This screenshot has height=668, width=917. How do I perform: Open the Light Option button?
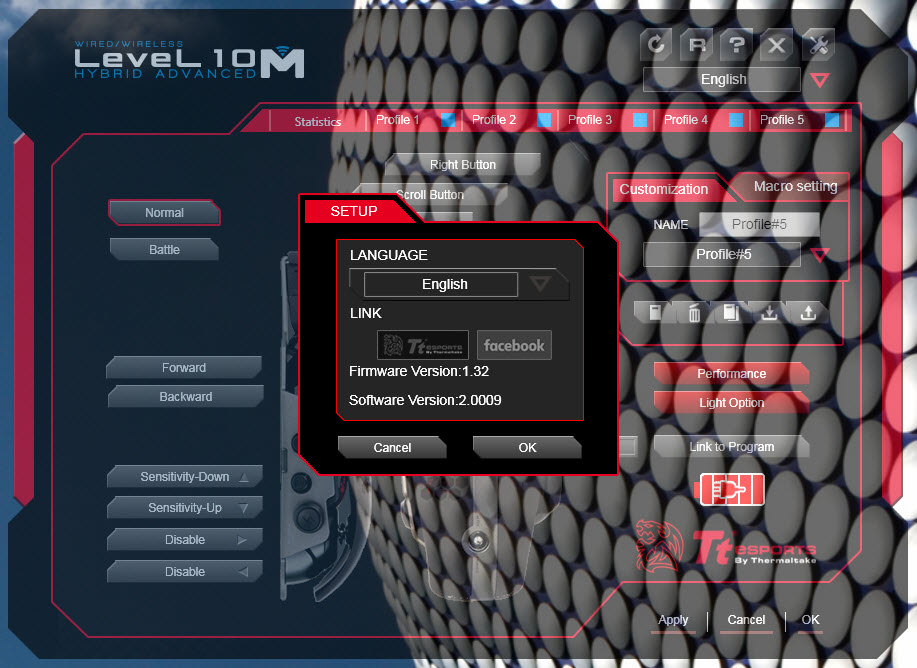click(x=732, y=402)
